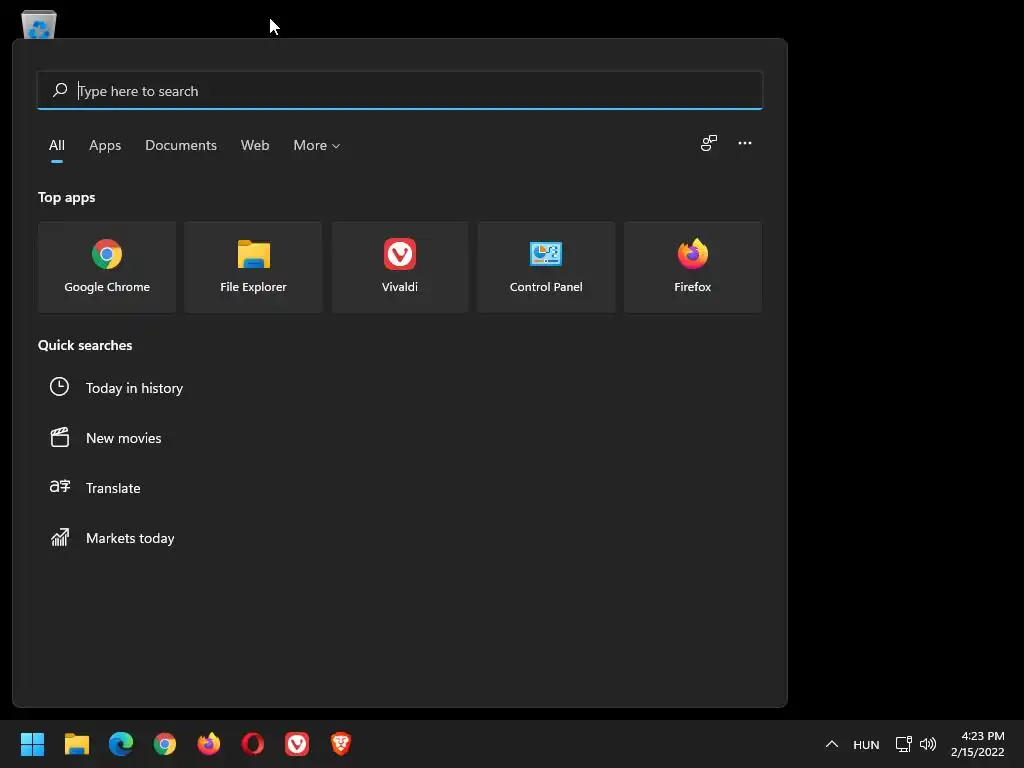Open Control Panel from Top apps

pyautogui.click(x=546, y=267)
